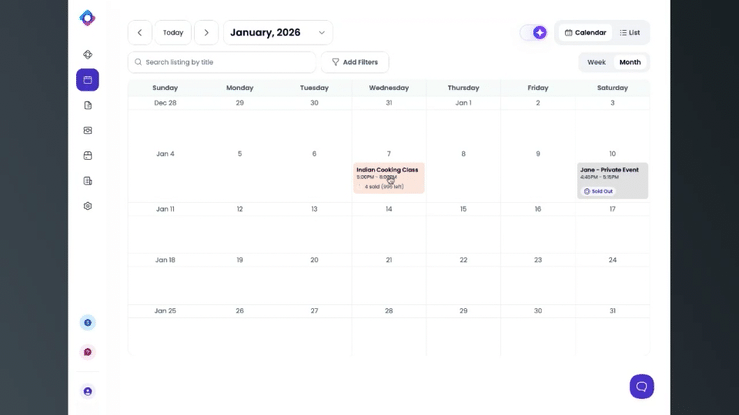Image resolution: width=739 pixels, height=415 pixels.
Task: Click the pink chat bubble sidebar icon
Action: click(87, 352)
